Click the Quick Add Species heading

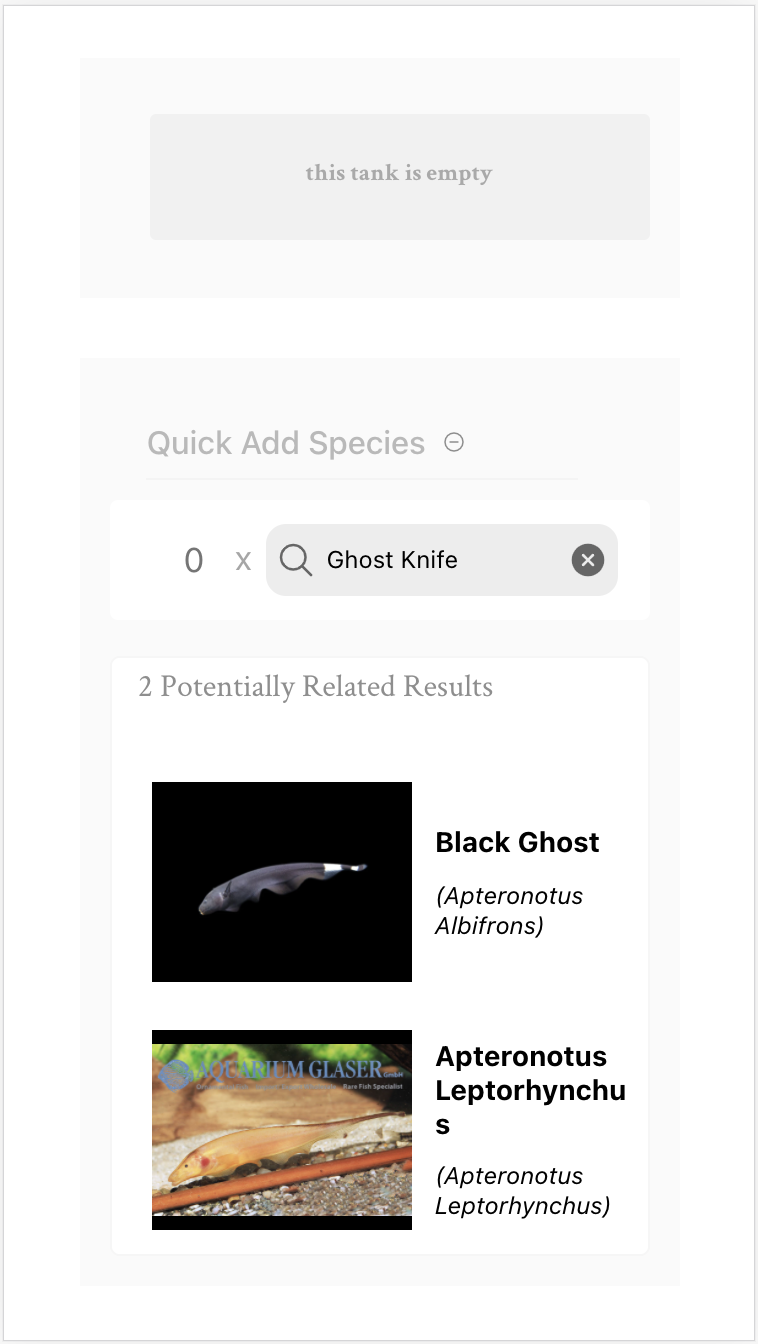point(286,443)
